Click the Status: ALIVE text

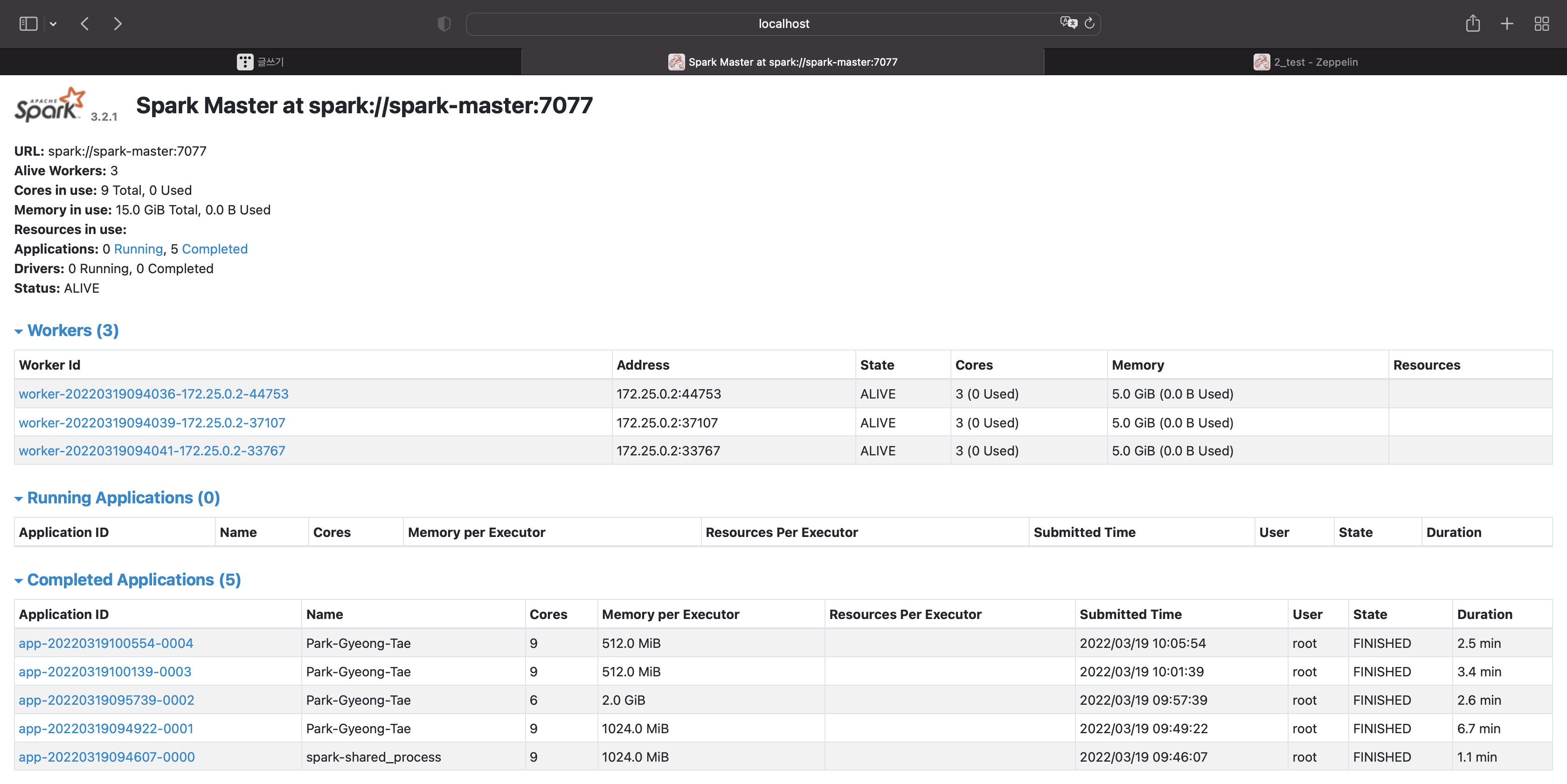point(56,288)
